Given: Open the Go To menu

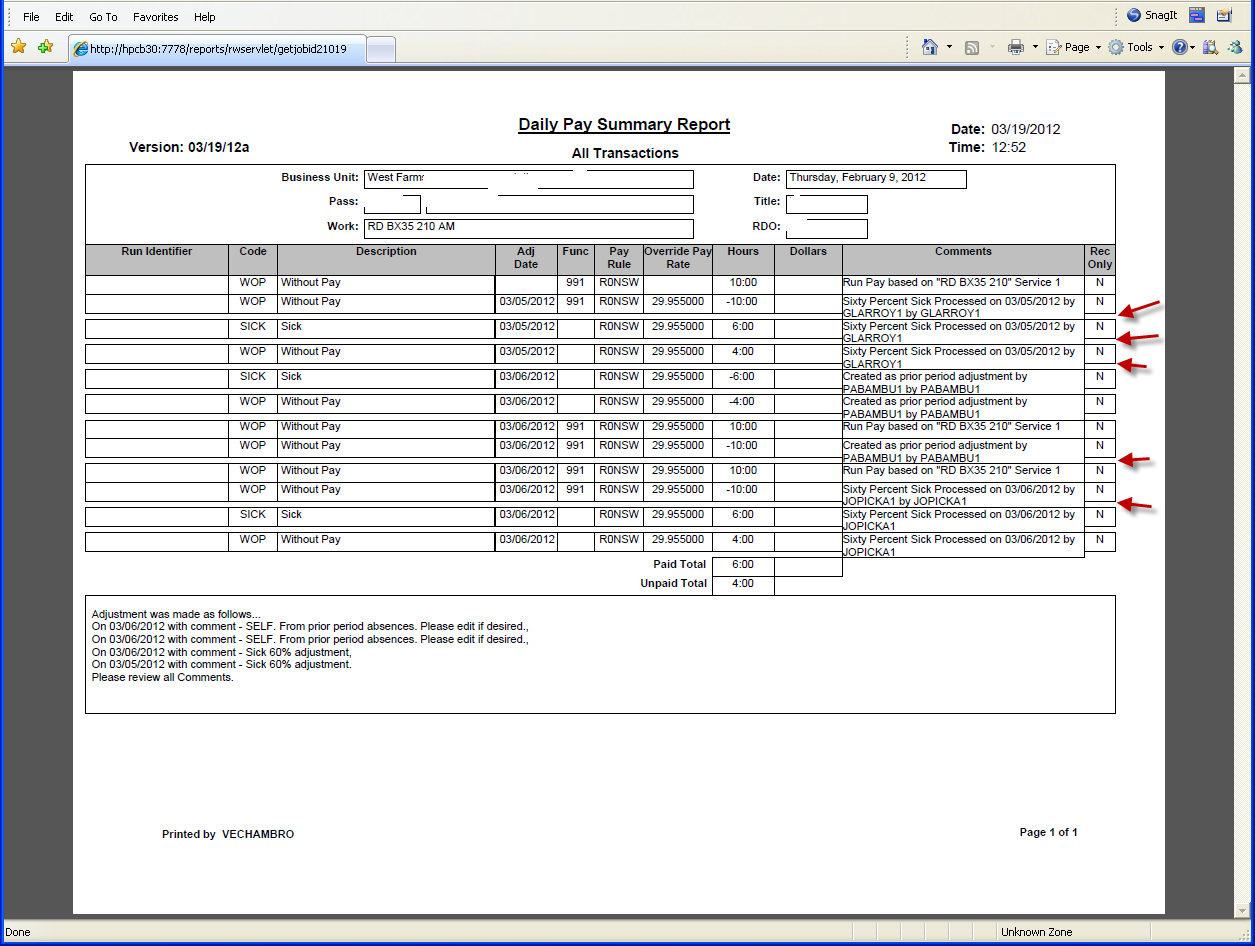Looking at the screenshot, I should [x=103, y=17].
